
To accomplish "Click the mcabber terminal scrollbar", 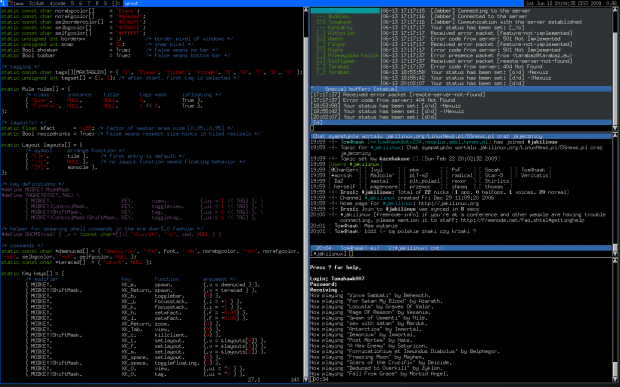I will [x=615, y=70].
